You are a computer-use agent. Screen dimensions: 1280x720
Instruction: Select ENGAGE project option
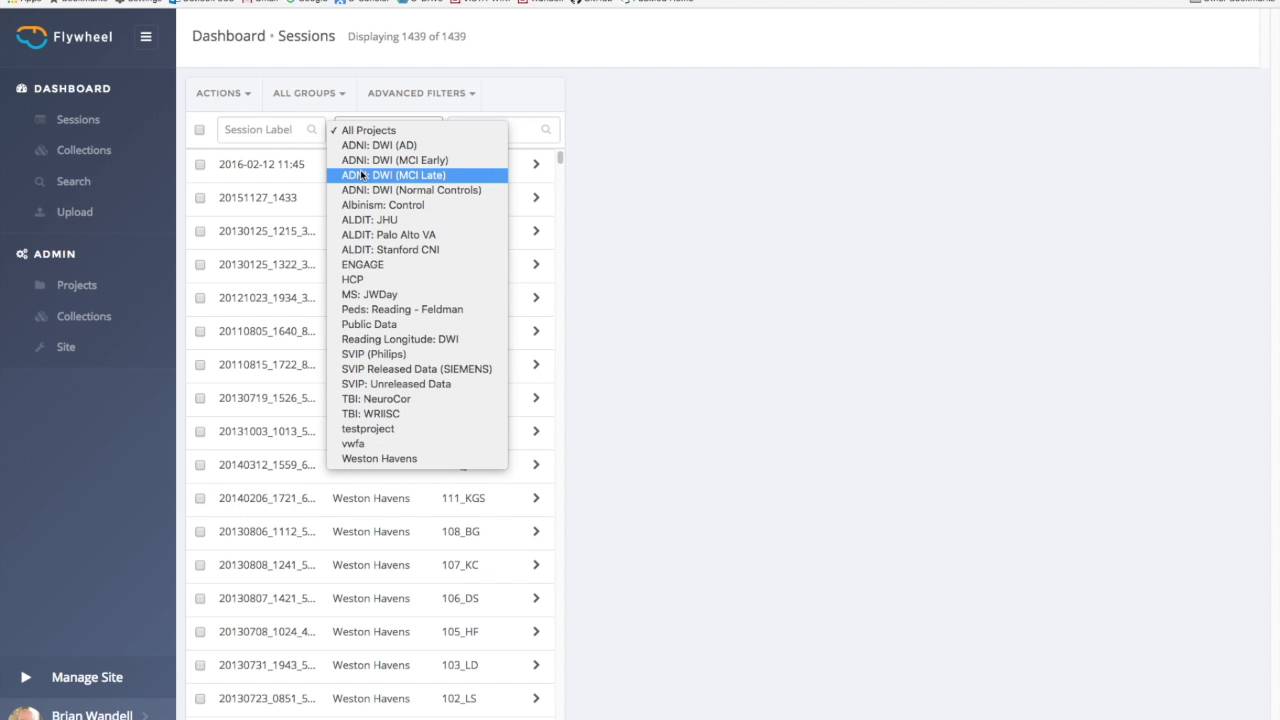click(417, 265)
